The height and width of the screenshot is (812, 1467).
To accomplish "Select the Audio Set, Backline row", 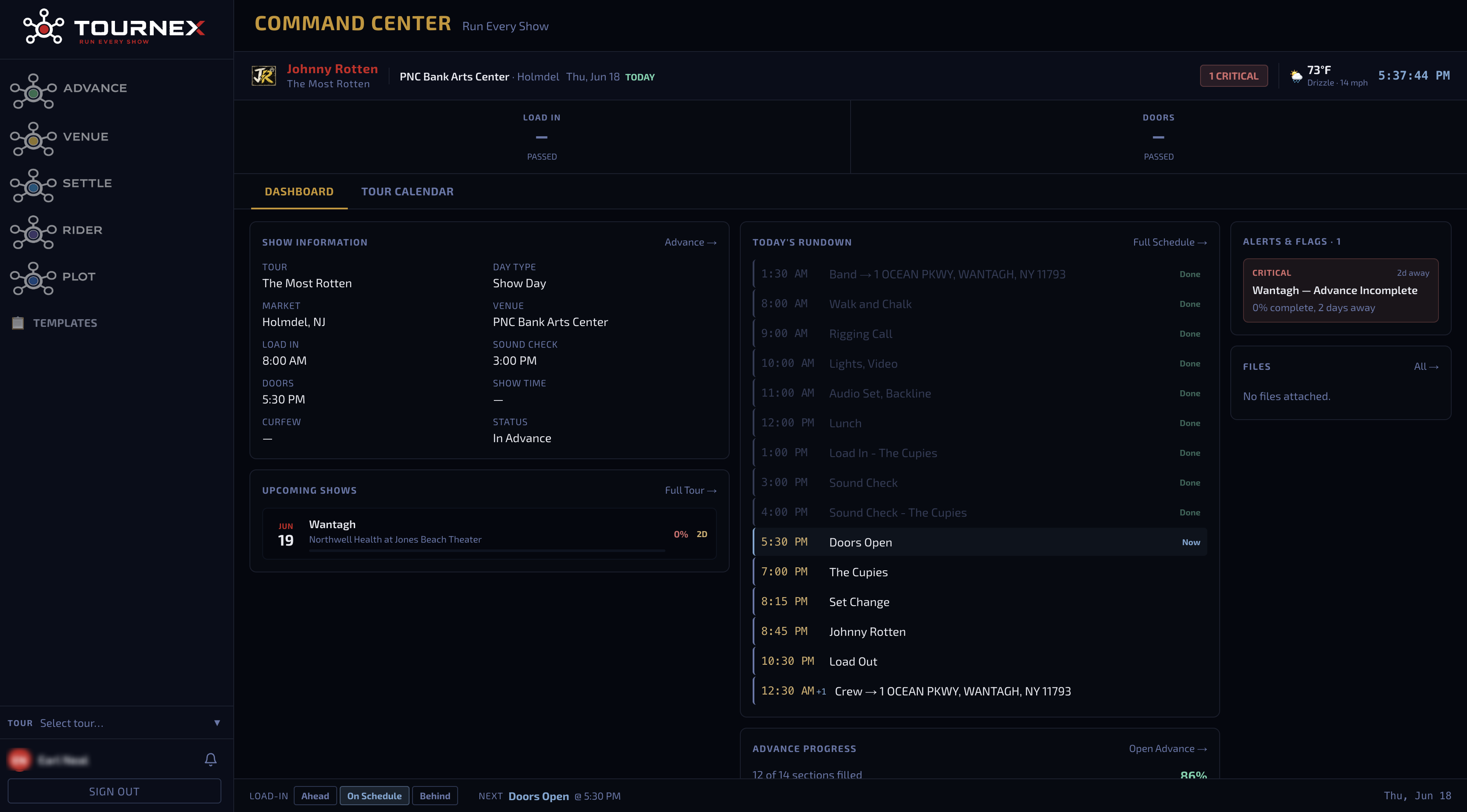I will pyautogui.click(x=980, y=394).
